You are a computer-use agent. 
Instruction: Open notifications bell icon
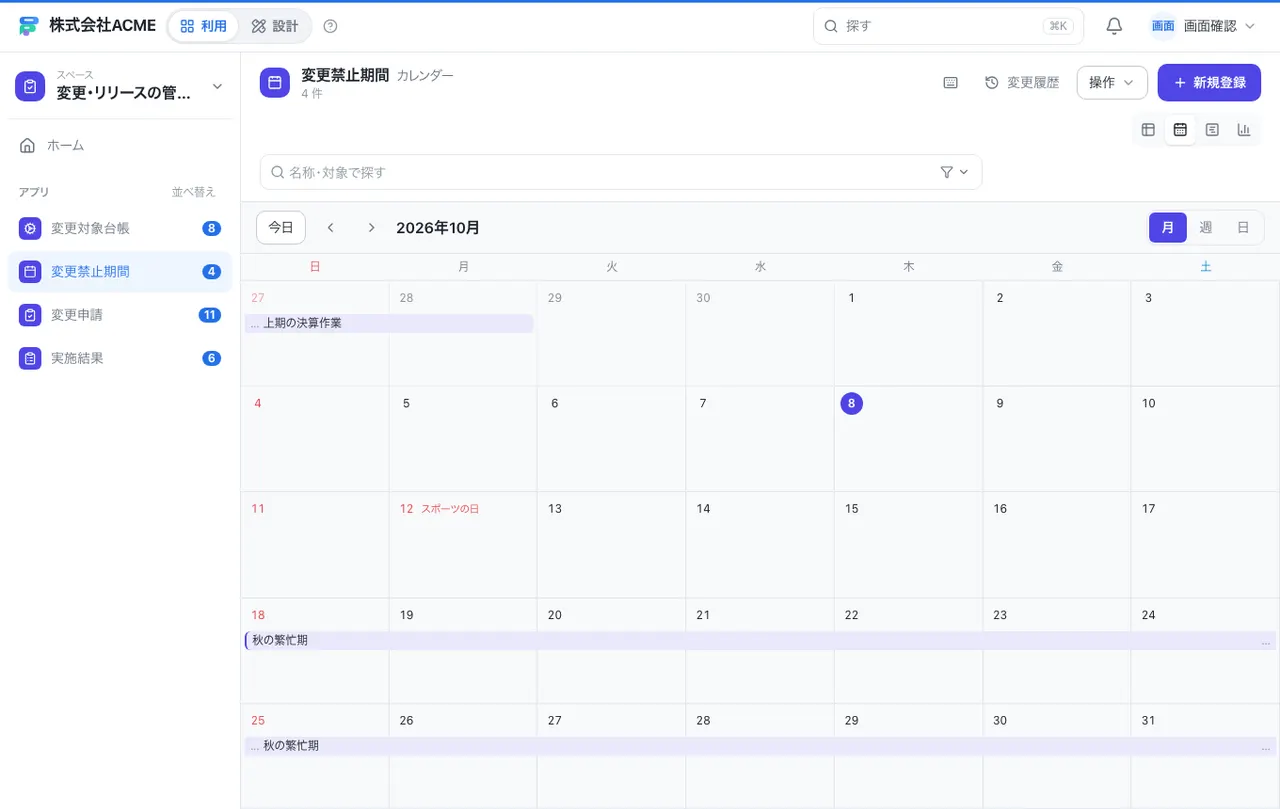coord(1114,26)
